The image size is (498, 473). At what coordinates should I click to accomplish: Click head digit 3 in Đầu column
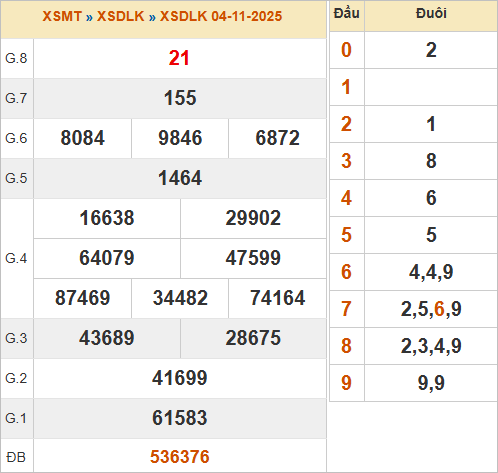pyautogui.click(x=346, y=161)
